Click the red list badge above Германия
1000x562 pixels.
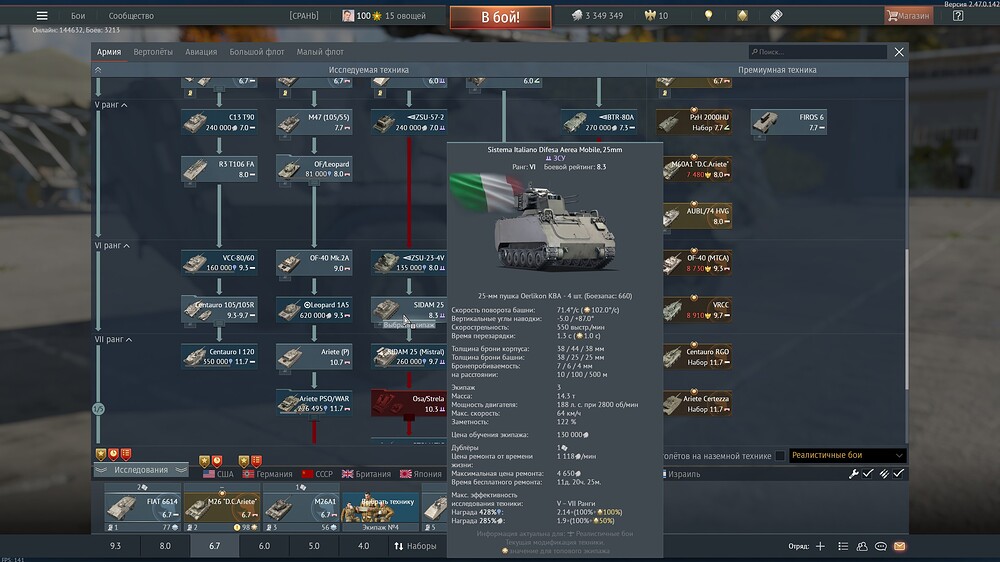[256, 461]
